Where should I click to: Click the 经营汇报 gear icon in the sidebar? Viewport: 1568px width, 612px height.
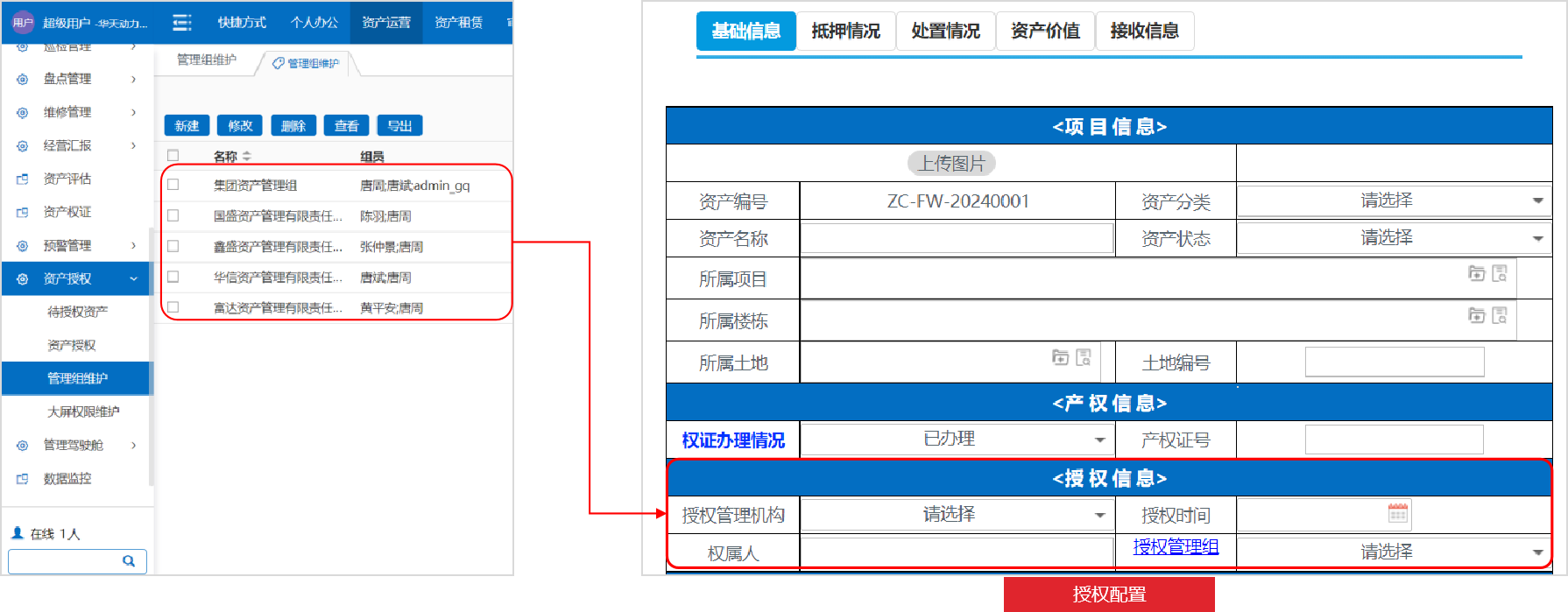pos(23,145)
